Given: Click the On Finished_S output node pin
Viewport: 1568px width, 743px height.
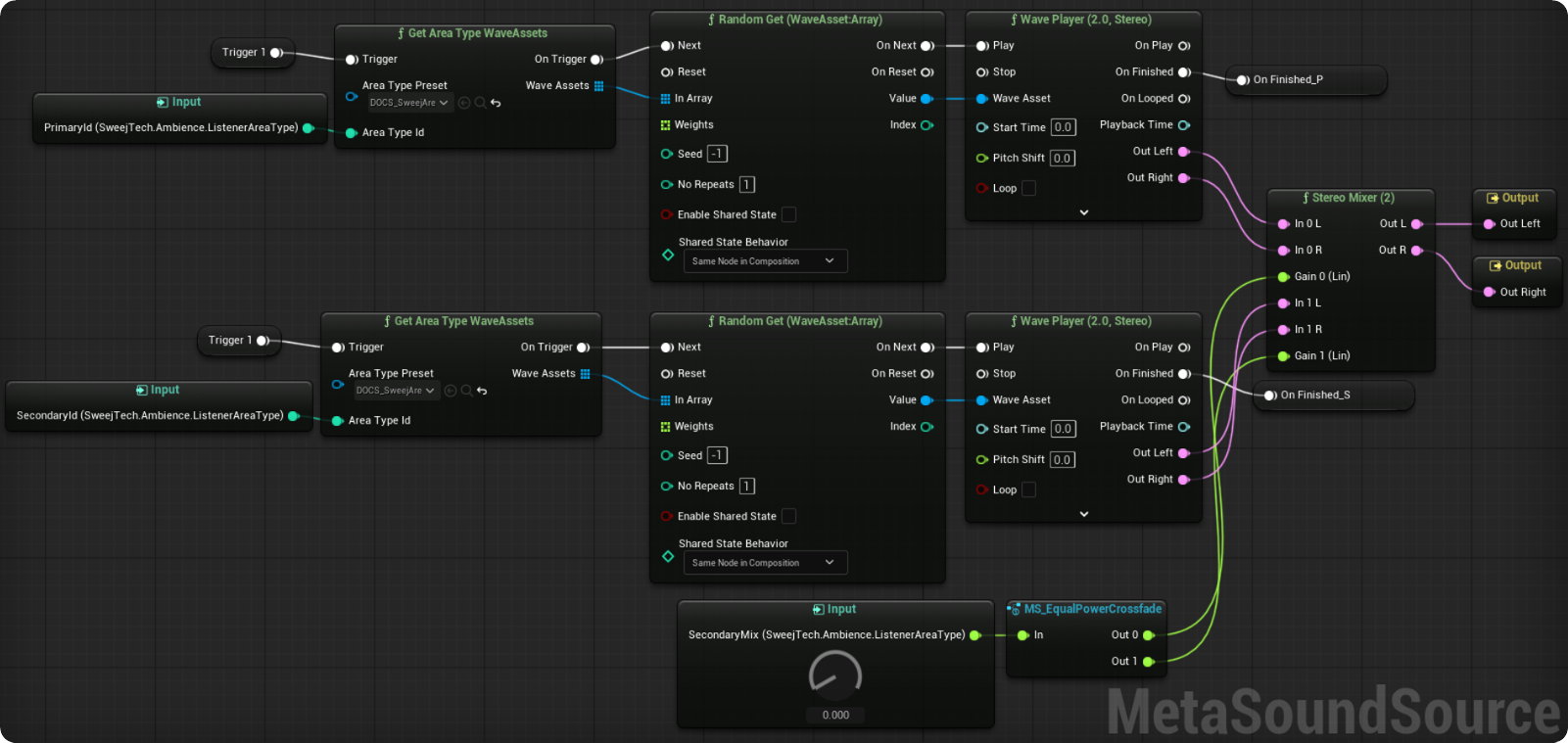Looking at the screenshot, I should 1270,395.
